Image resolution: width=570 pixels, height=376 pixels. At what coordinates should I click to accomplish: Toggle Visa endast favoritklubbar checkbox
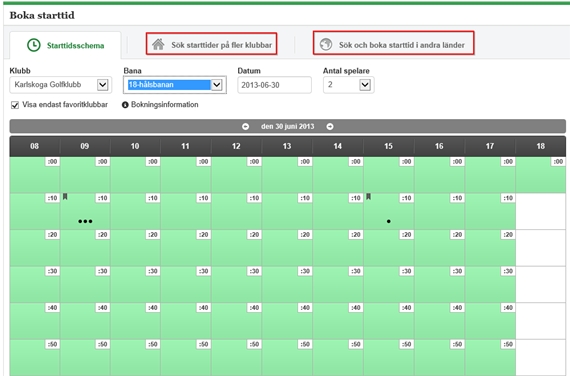click(15, 105)
